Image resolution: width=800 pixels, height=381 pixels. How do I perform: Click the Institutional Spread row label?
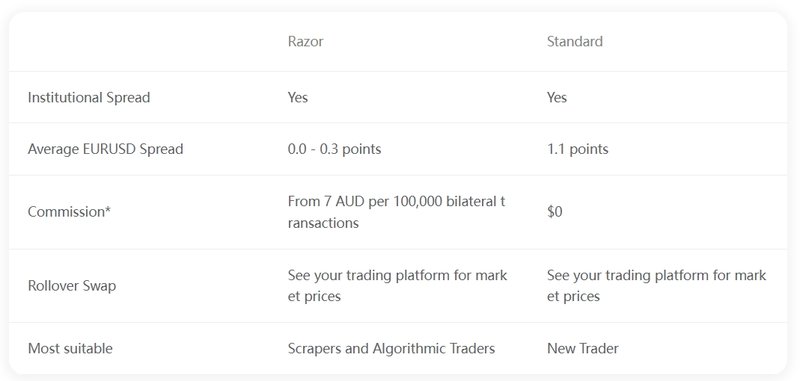(x=89, y=97)
